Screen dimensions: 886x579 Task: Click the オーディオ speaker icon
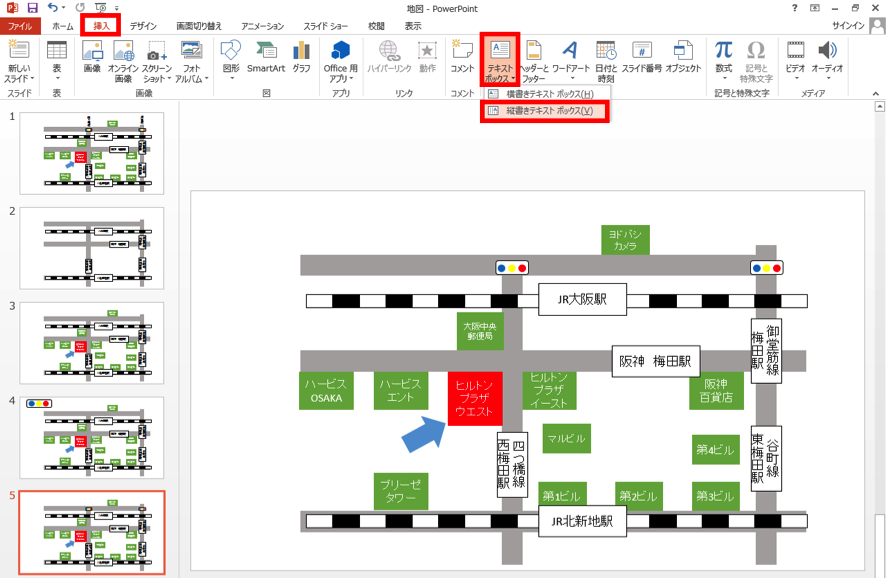pyautogui.click(x=827, y=50)
